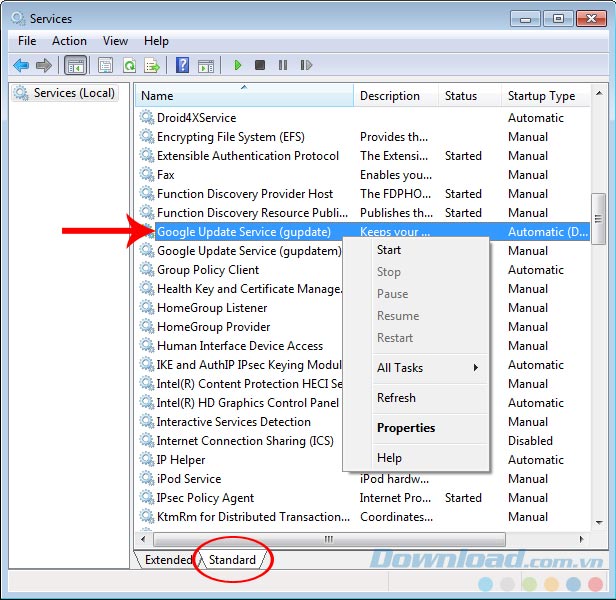Toggle Show/Hide Console Tree icon

coord(75,65)
